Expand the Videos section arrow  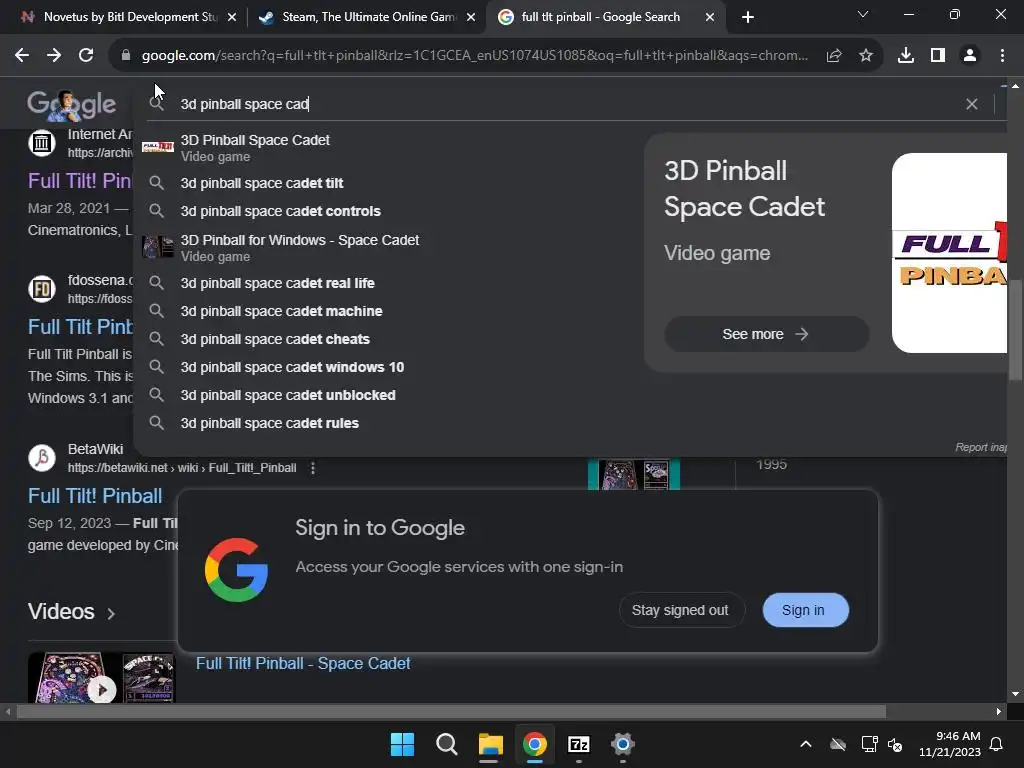pos(111,613)
